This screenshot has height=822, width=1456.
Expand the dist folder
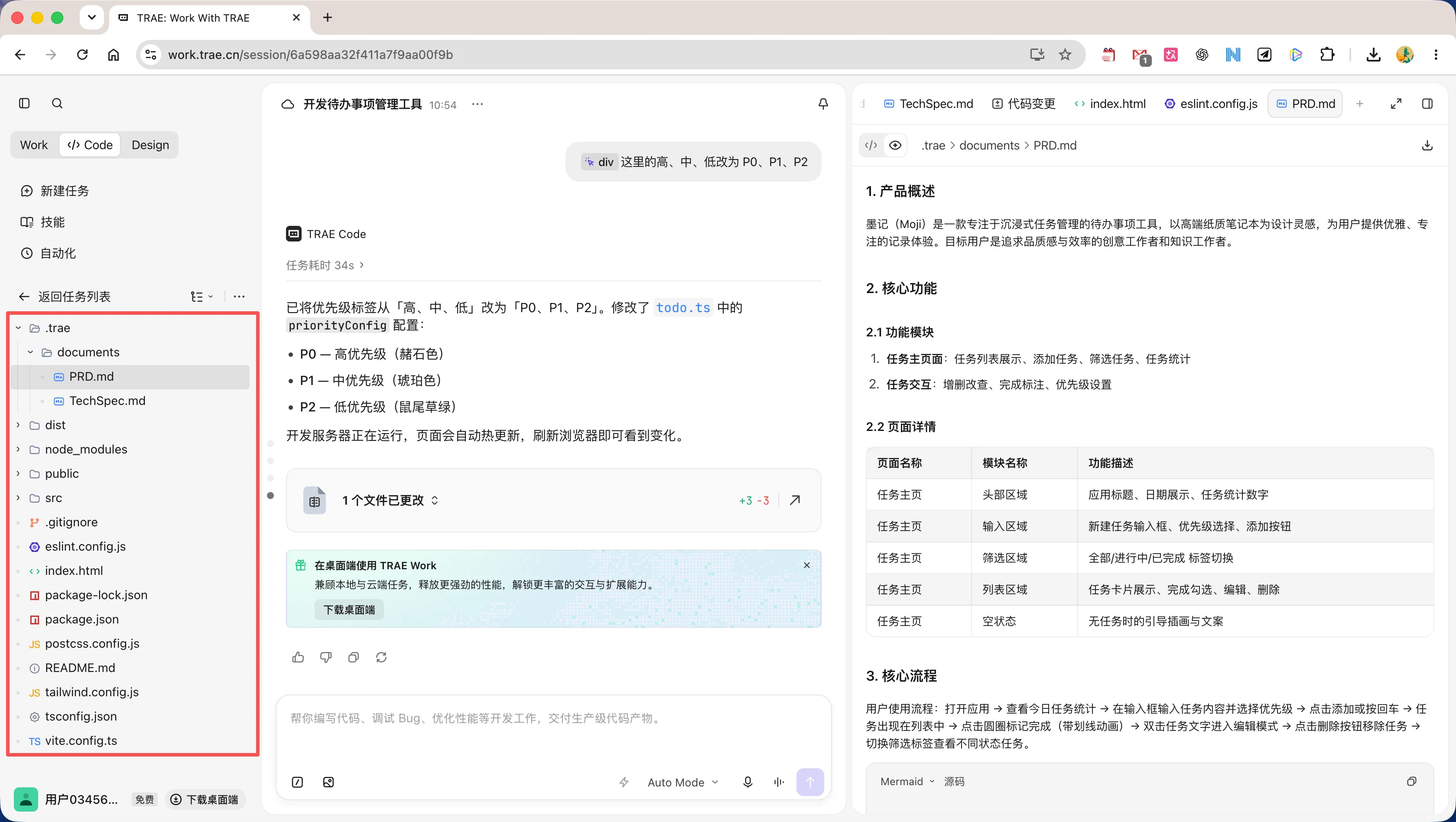(18, 425)
